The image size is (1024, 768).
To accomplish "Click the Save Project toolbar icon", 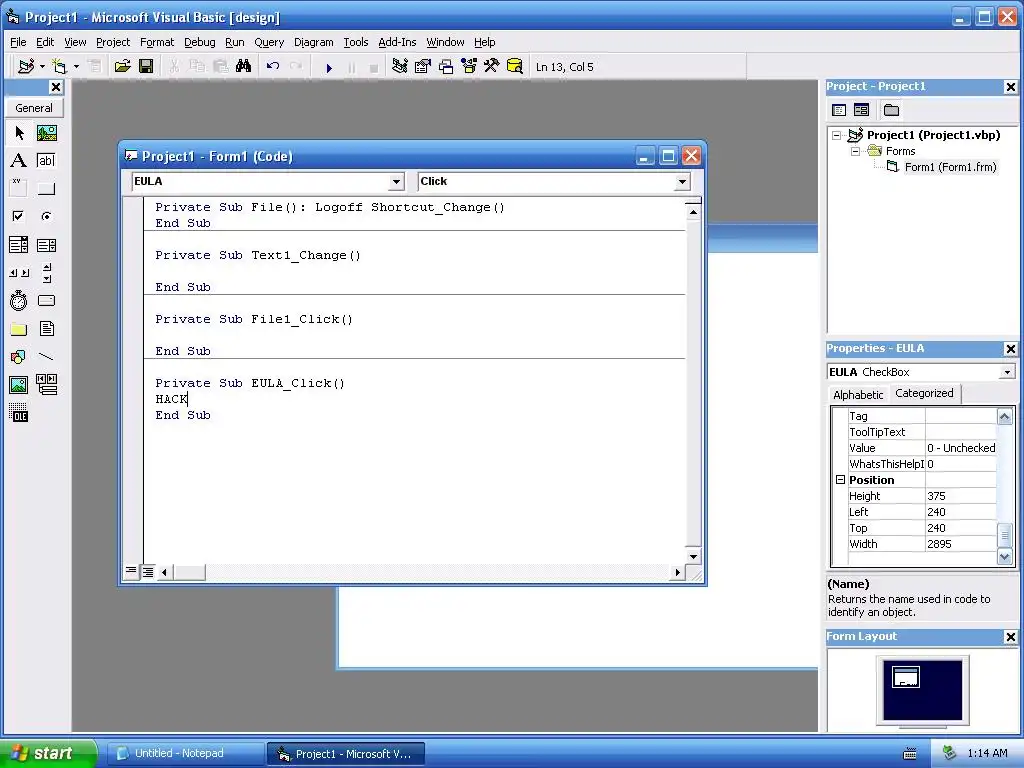I will pyautogui.click(x=146, y=66).
